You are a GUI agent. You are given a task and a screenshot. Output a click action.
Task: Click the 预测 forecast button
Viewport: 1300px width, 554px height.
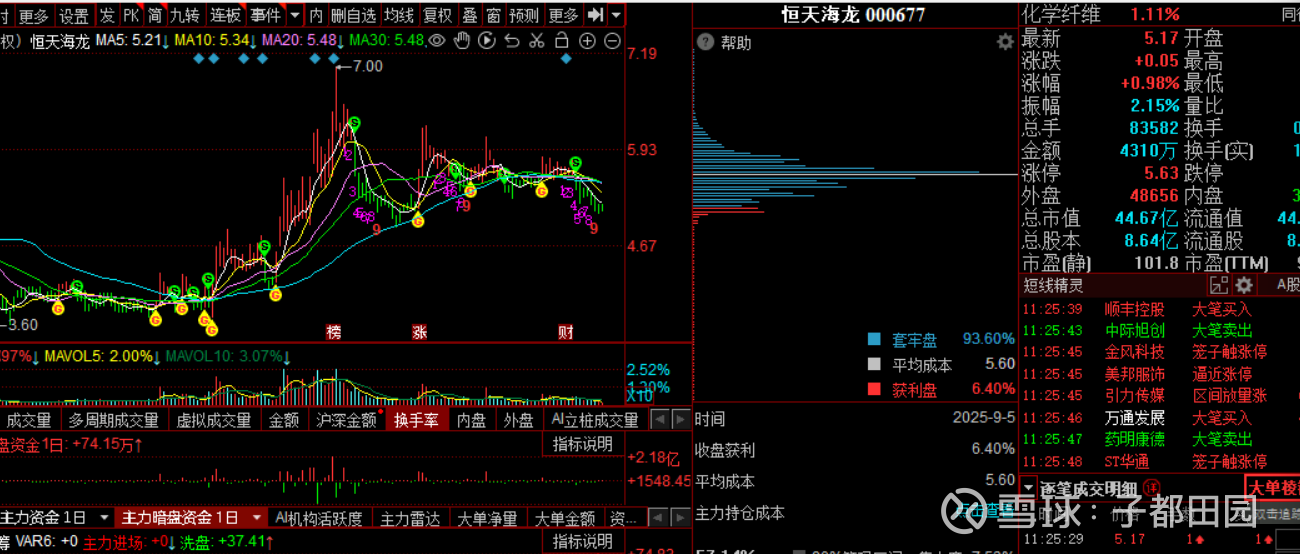pos(525,15)
